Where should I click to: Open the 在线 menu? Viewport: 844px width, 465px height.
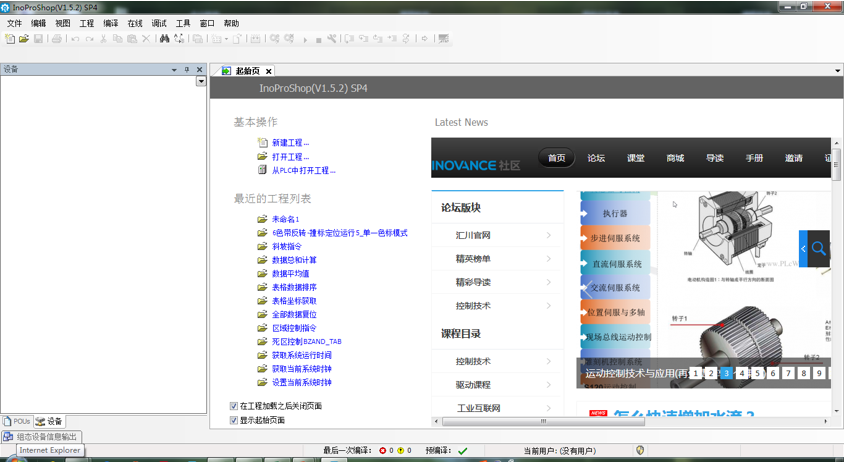[135, 23]
